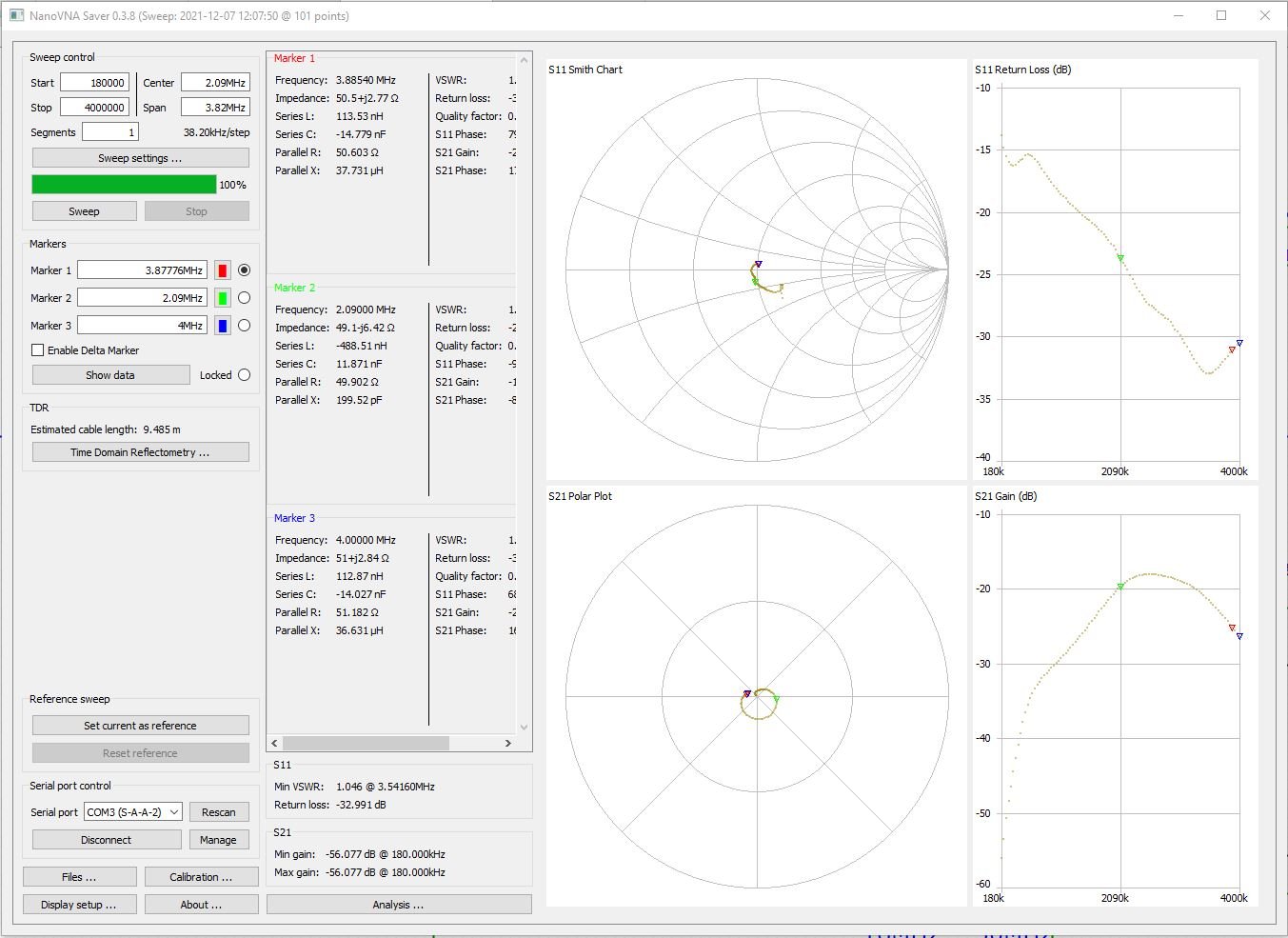Click the Marker 3 frequency field

coord(143,326)
